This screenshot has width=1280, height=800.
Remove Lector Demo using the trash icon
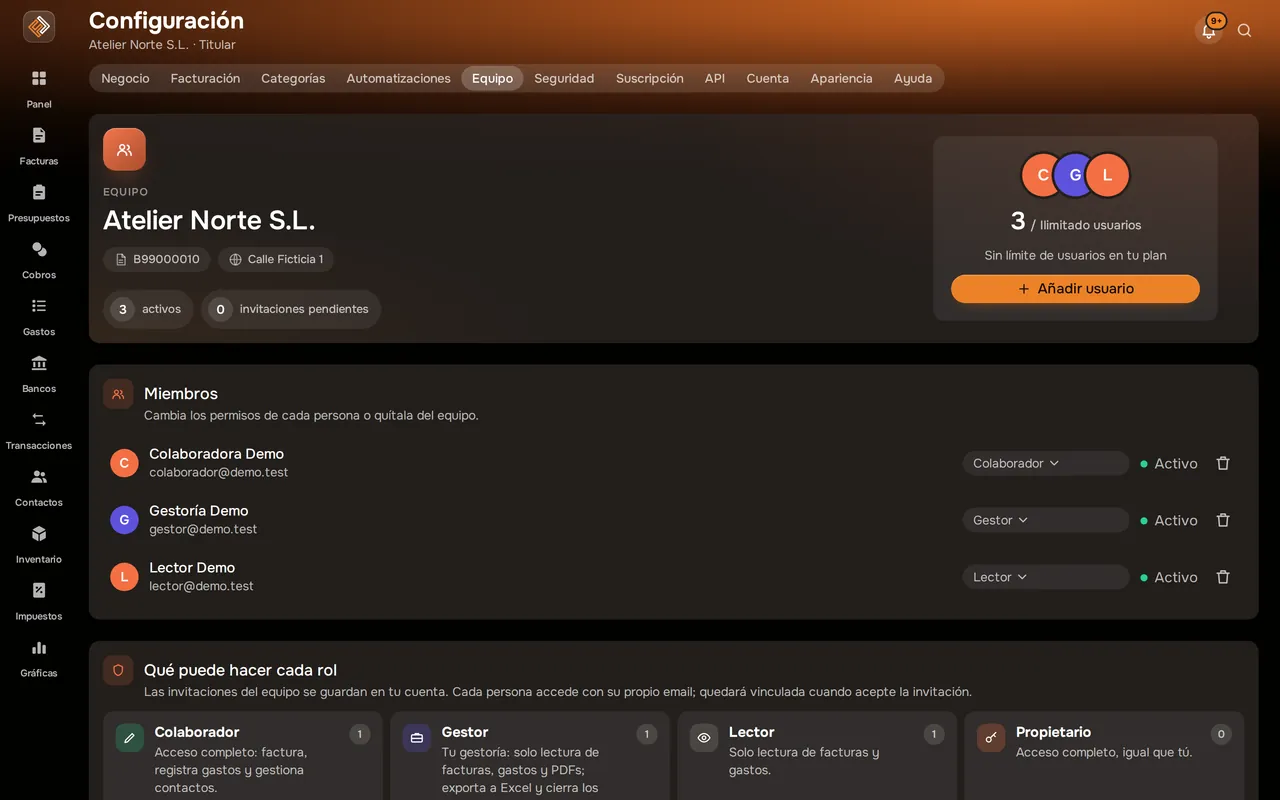pos(1223,577)
